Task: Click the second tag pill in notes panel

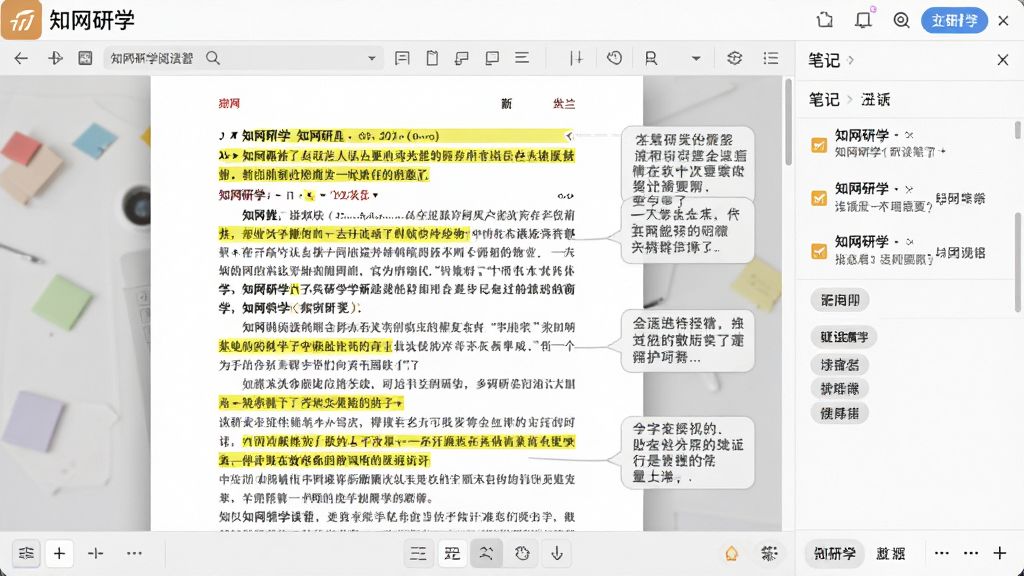Action: coord(844,337)
